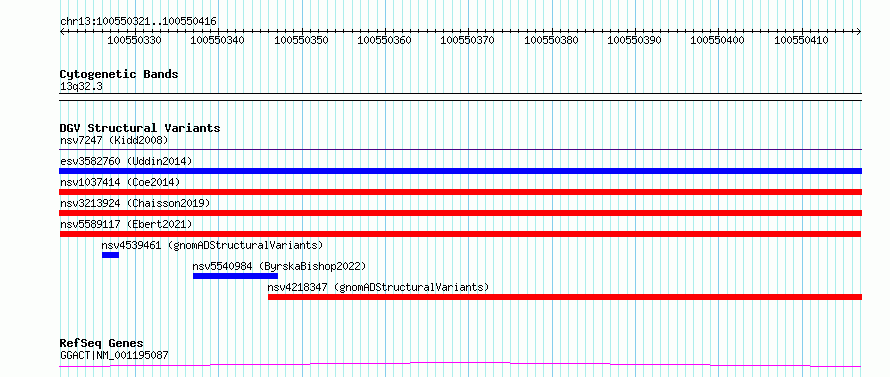This screenshot has height=377, width=890.
Task: Select the red nsv4218347 variant bar
Action: (565, 297)
